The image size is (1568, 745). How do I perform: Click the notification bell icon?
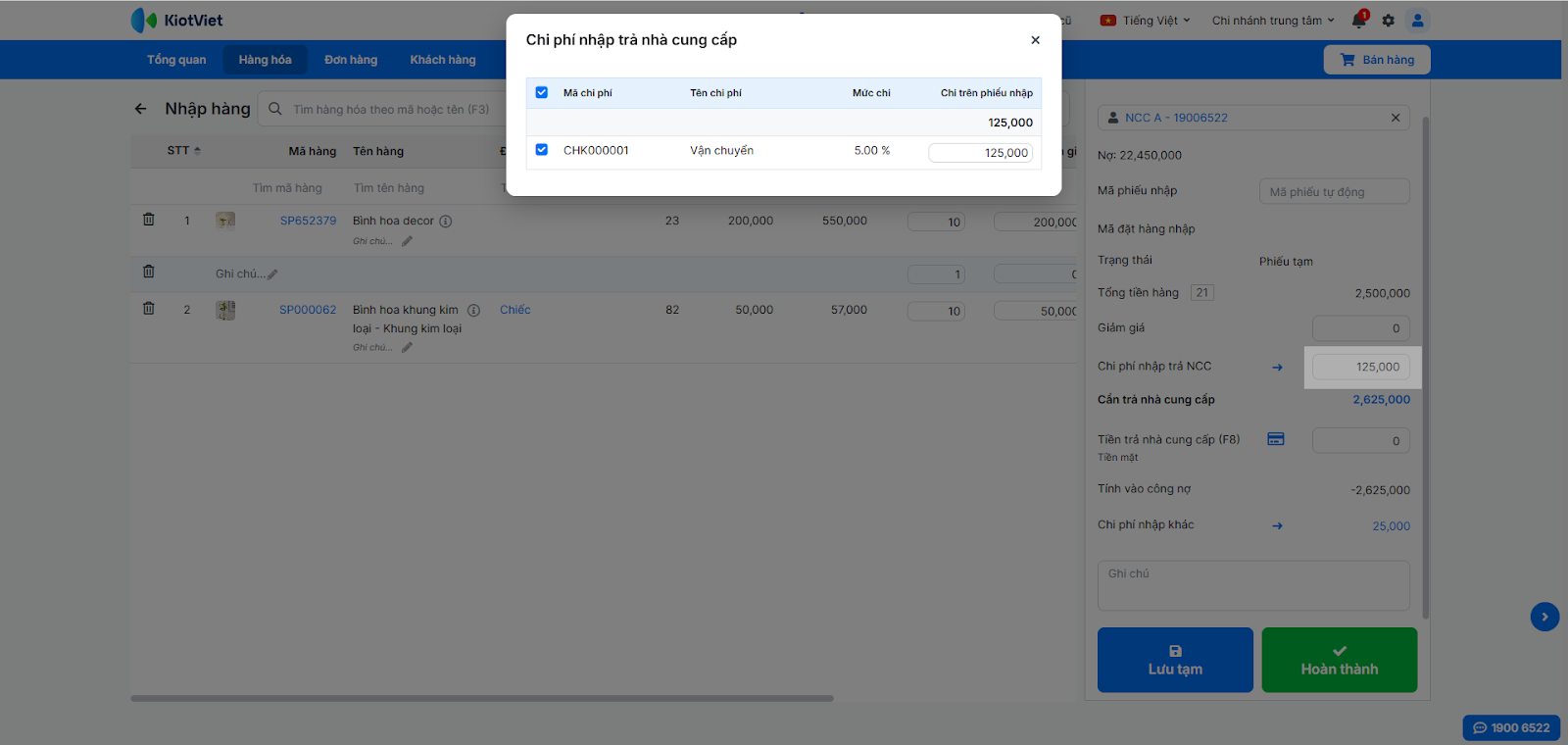point(1358,21)
